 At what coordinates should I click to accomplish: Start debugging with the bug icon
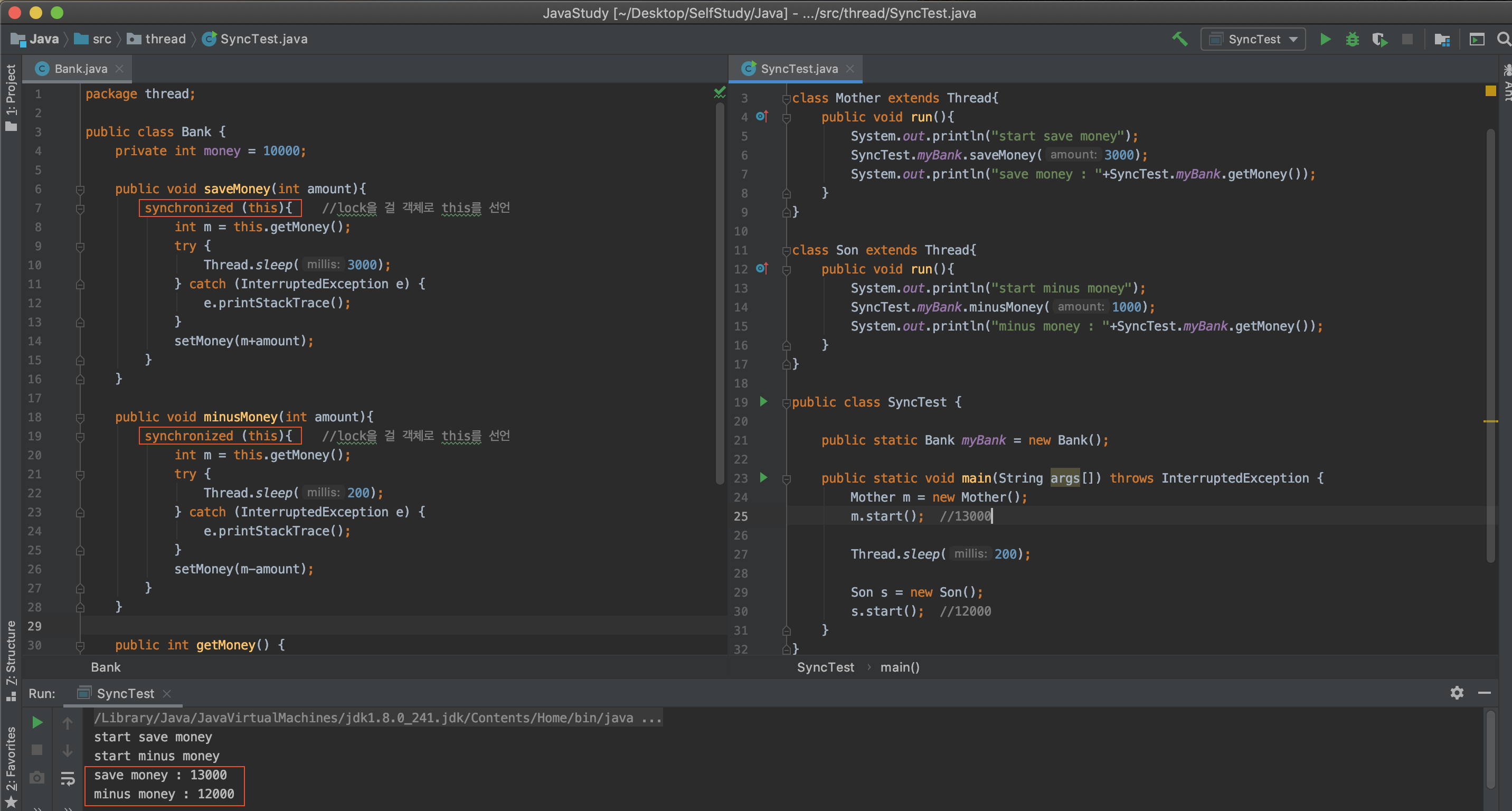tap(1352, 39)
